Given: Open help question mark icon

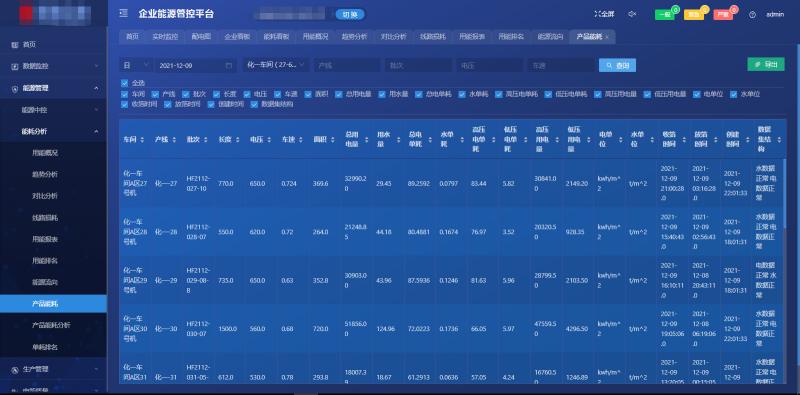Looking at the screenshot, I should click(x=752, y=14).
